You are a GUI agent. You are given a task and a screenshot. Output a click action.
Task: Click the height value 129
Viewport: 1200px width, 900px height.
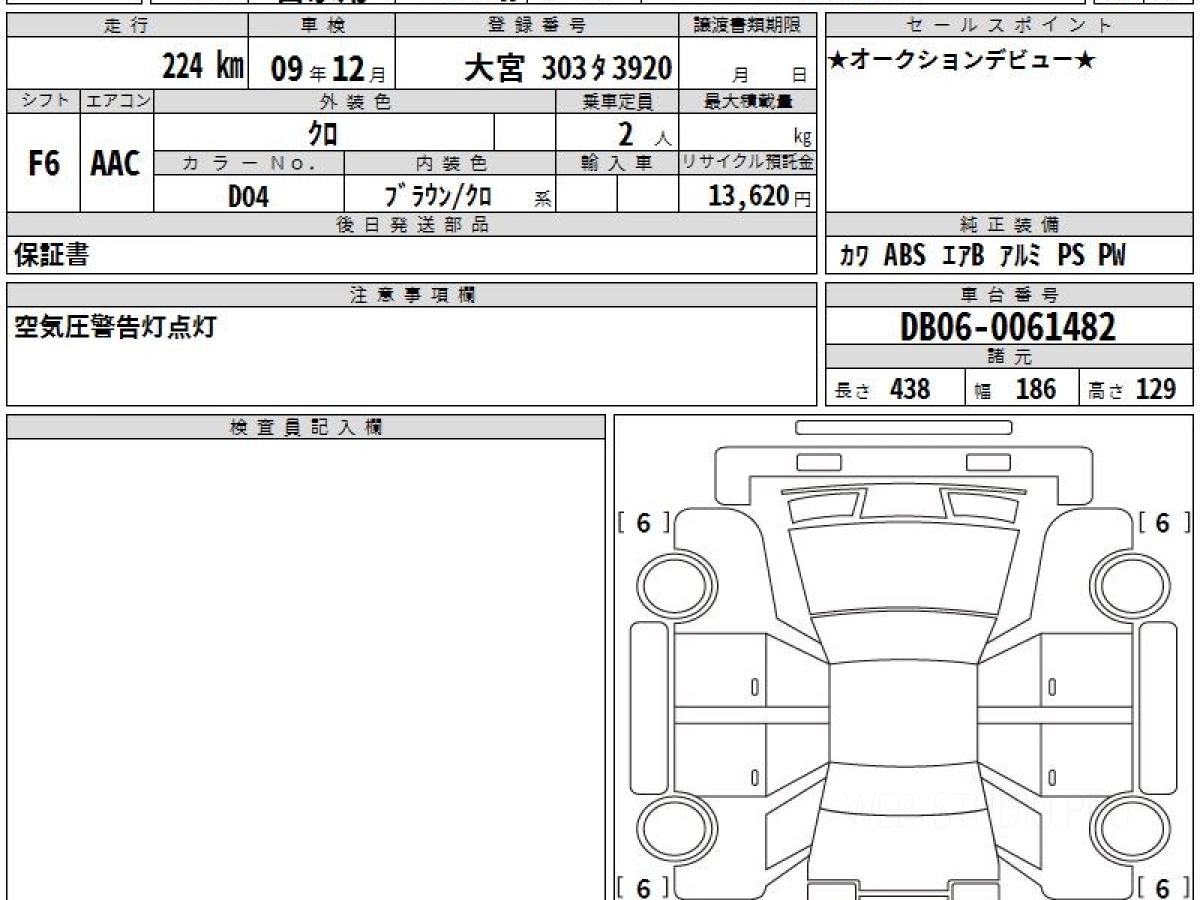point(1155,389)
